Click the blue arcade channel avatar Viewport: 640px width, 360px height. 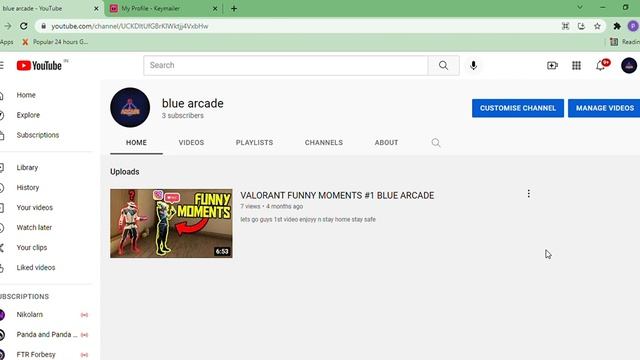[130, 107]
